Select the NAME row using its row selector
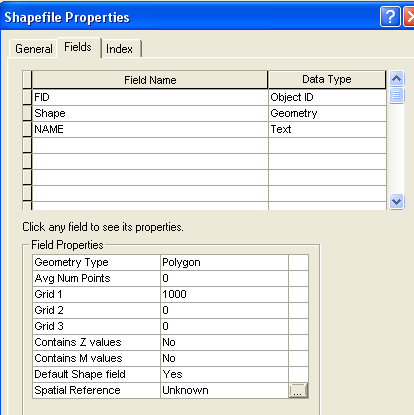 27,129
